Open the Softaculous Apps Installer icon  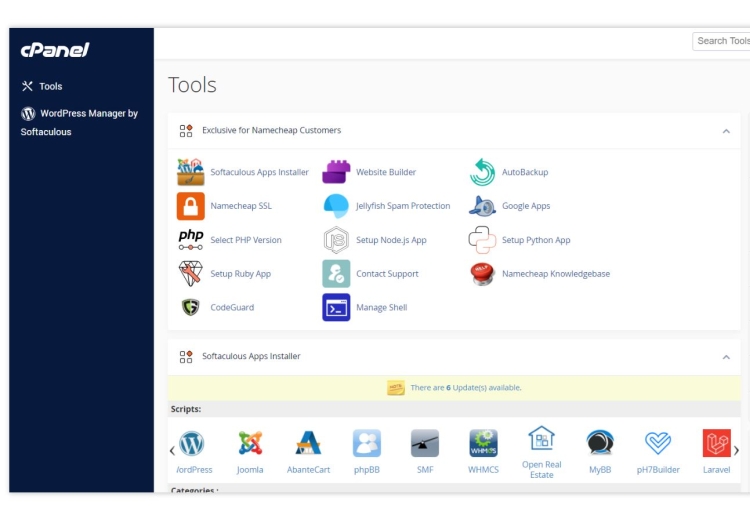click(190, 172)
